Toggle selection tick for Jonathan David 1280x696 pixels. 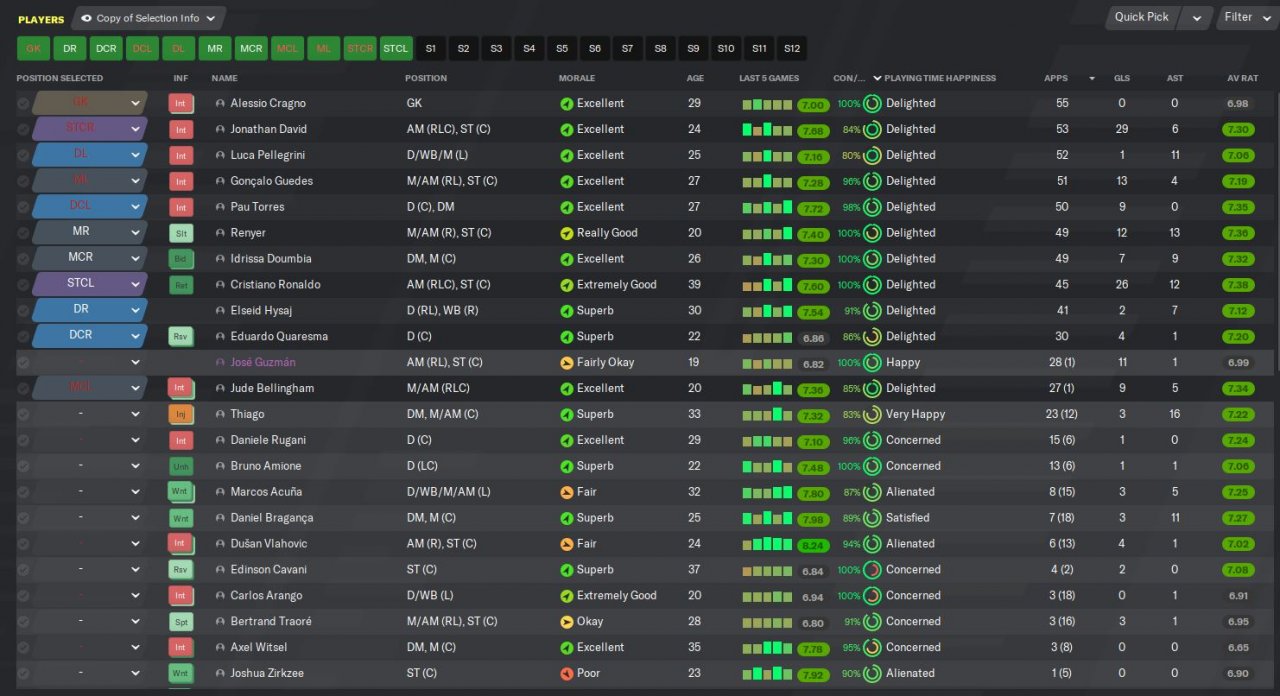click(x=23, y=129)
